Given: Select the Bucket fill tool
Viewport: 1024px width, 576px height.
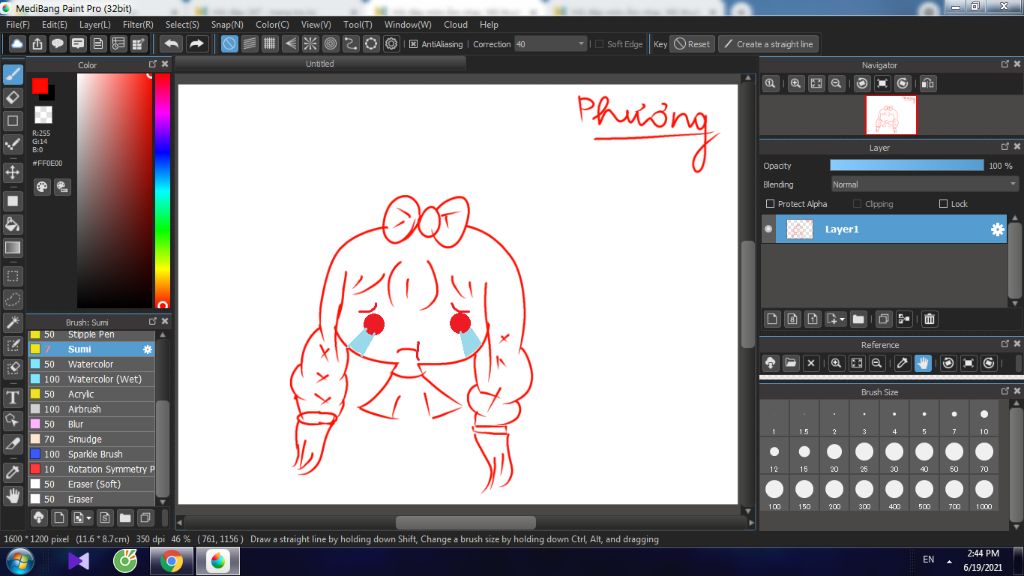Looking at the screenshot, I should (12, 224).
